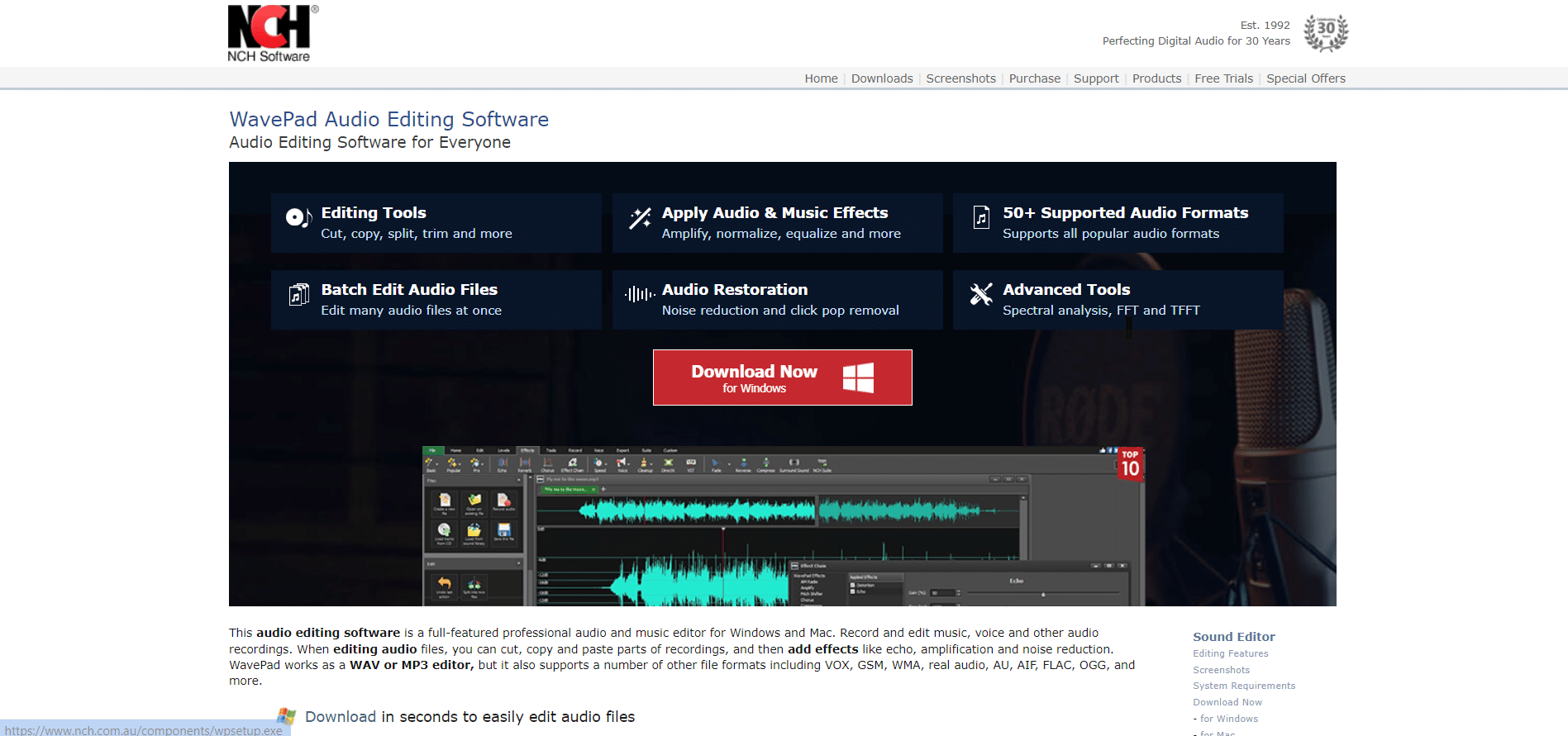Click the NCH Software logo
Viewport: 1568px width, 736px height.
(x=273, y=34)
